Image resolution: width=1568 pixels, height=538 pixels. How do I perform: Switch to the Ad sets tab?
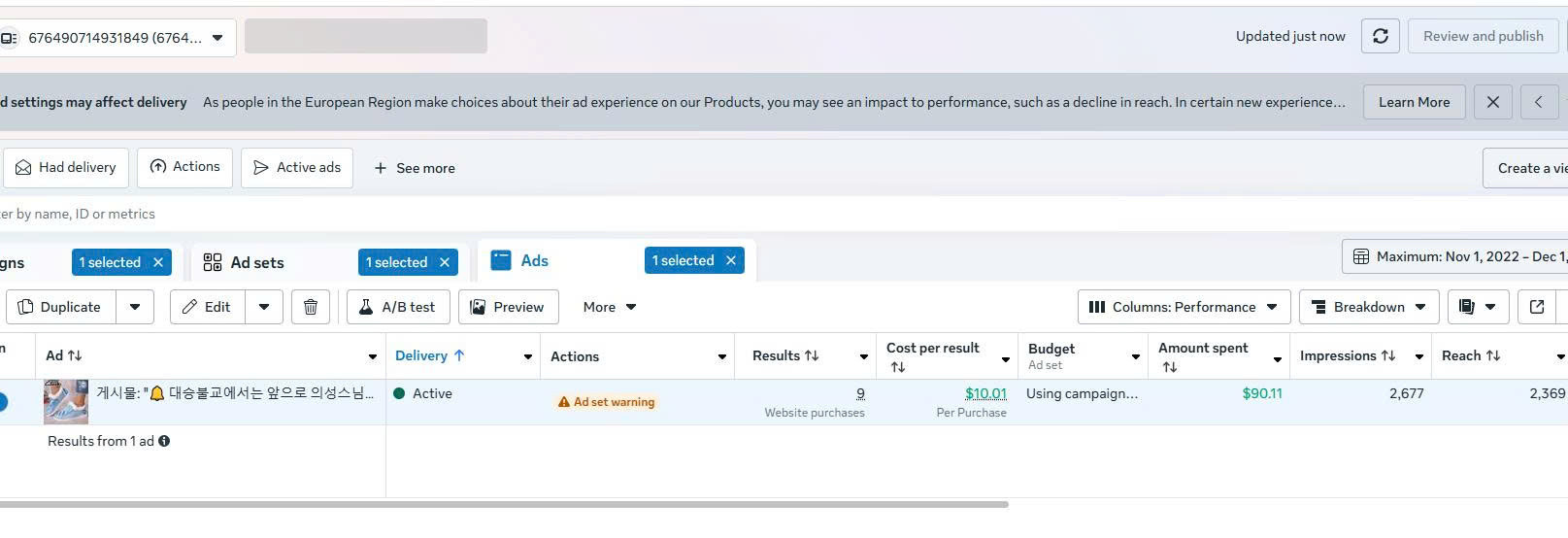click(256, 262)
